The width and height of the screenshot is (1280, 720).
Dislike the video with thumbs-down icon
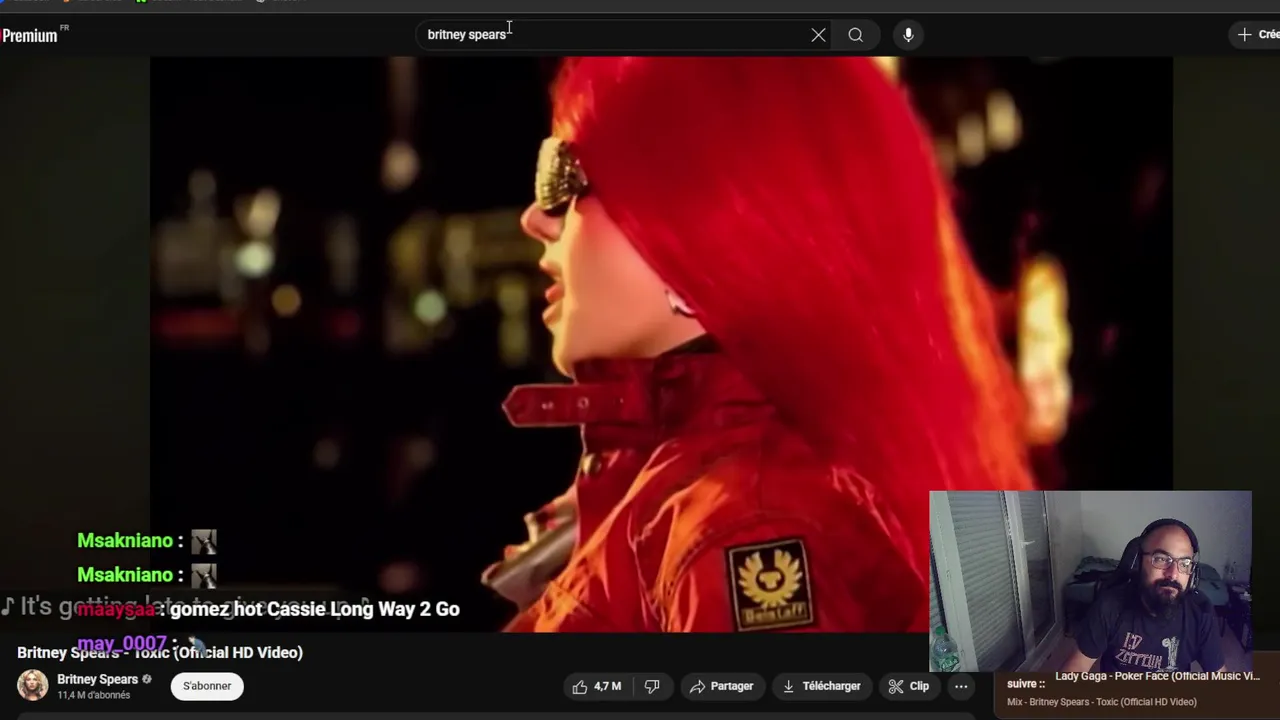click(x=652, y=686)
